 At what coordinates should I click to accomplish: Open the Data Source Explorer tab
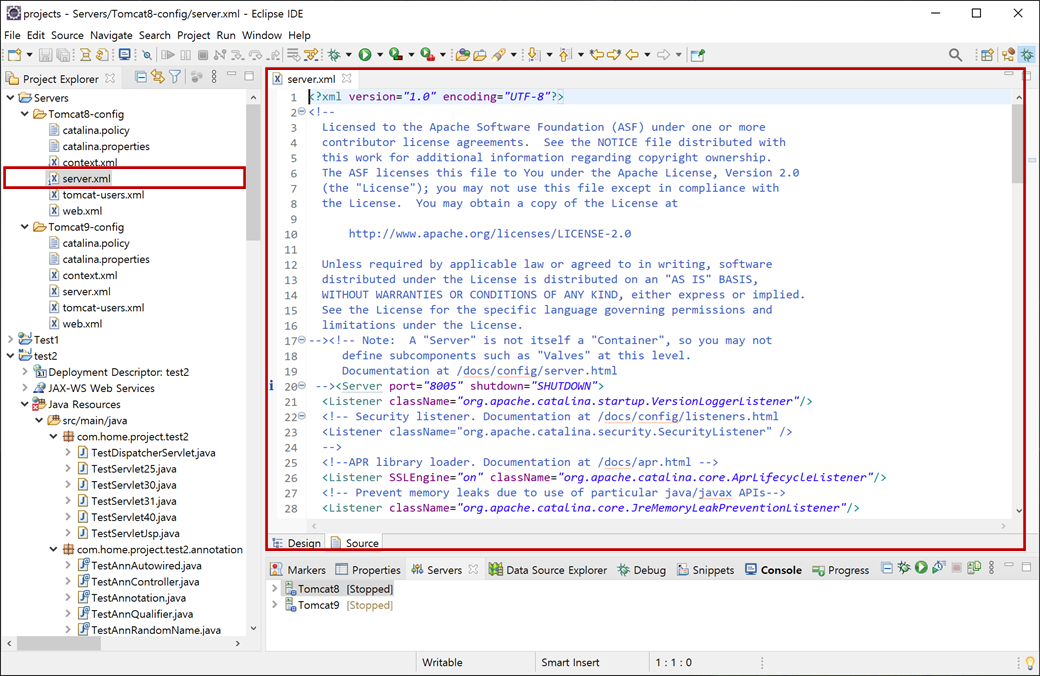[548, 570]
